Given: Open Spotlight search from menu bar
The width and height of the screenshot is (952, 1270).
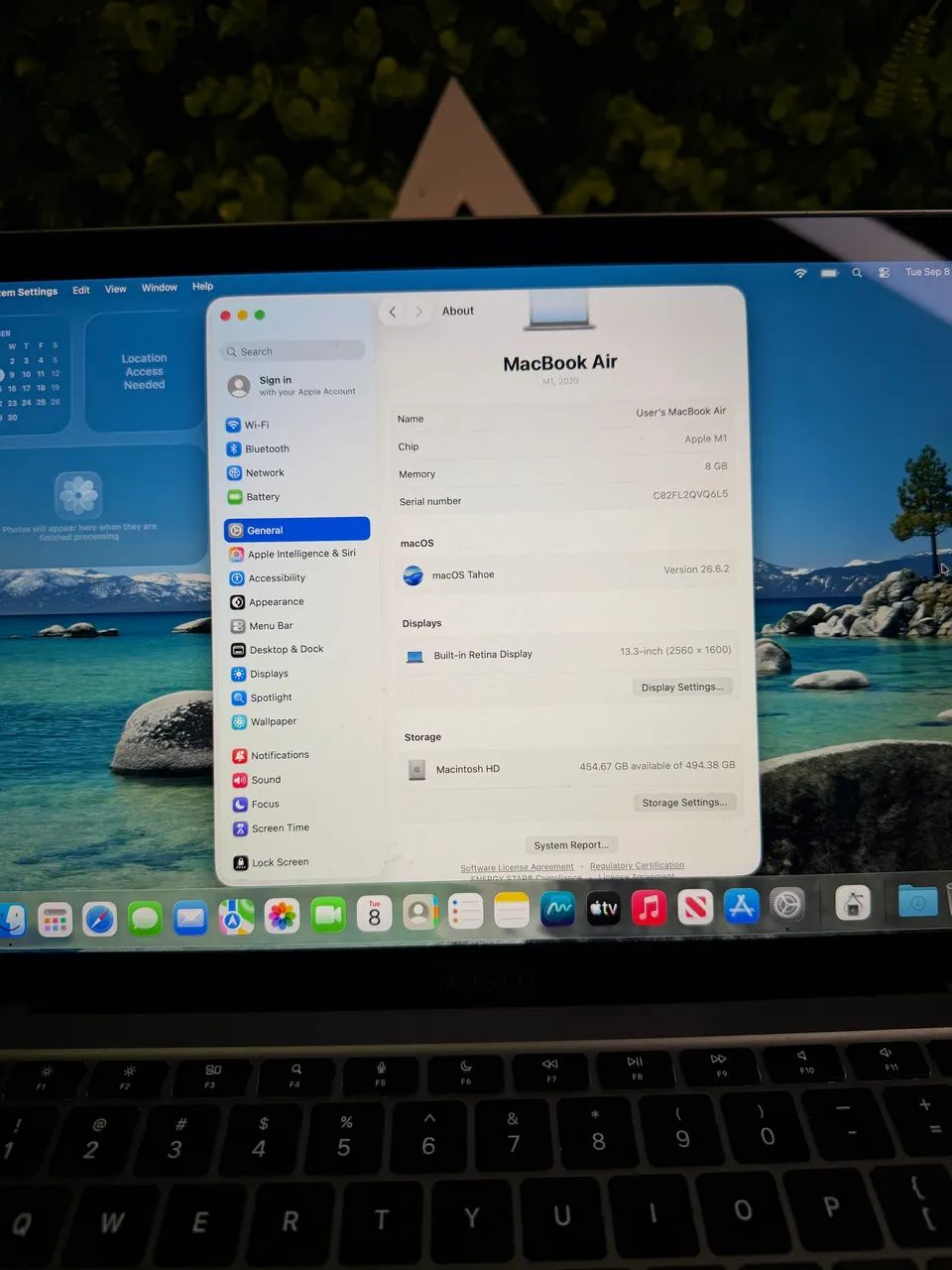Looking at the screenshot, I should point(857,272).
